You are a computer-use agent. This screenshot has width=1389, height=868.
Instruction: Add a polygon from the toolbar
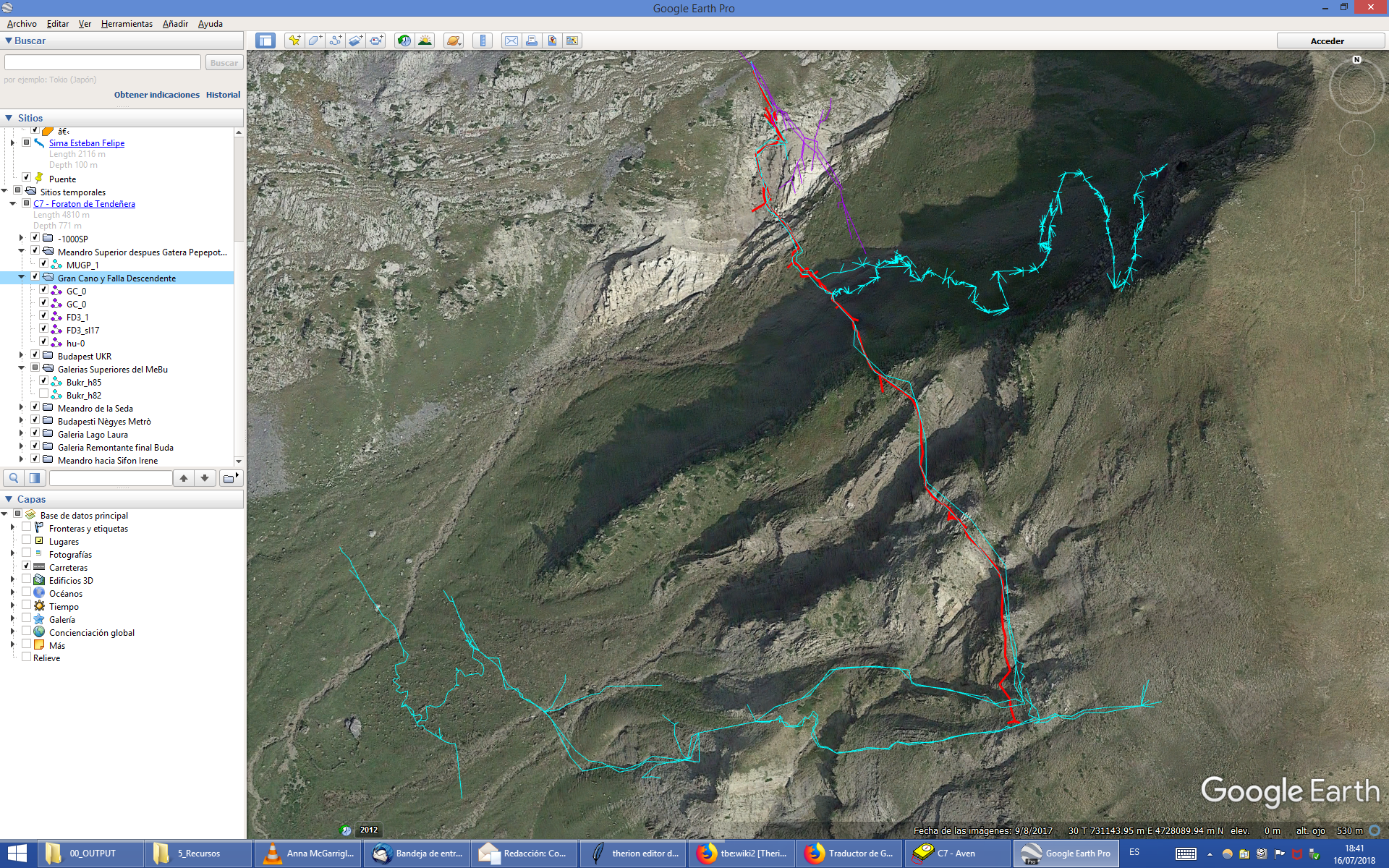(x=315, y=41)
